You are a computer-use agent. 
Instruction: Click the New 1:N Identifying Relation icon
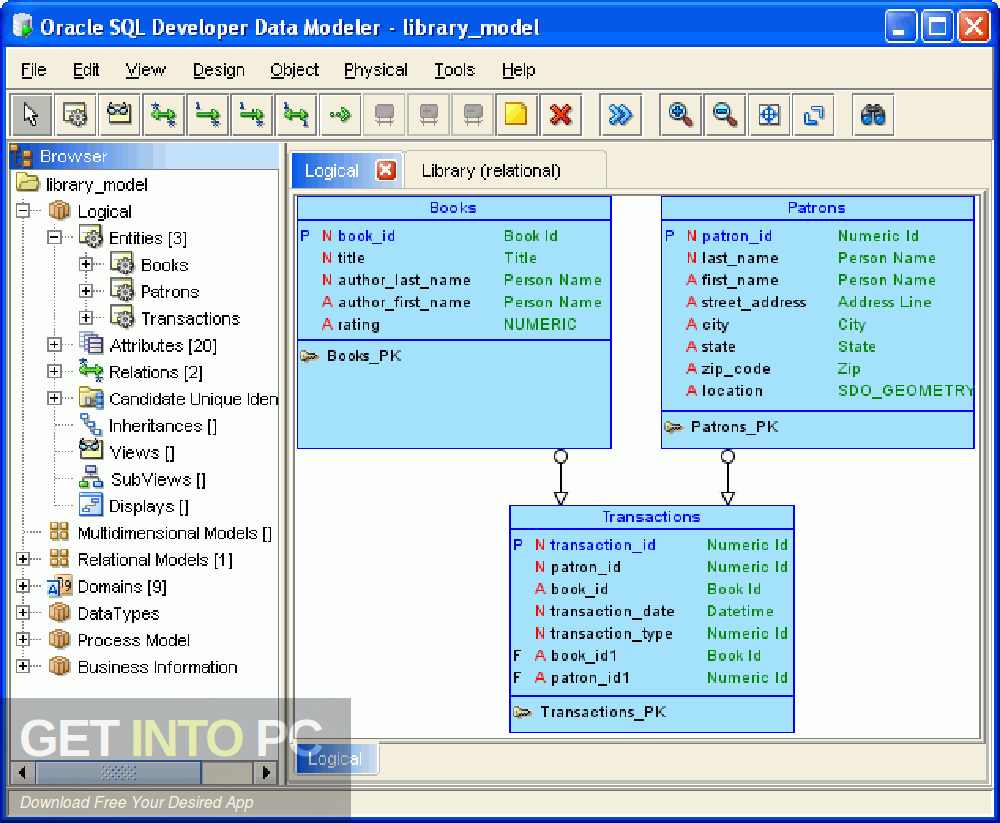tap(252, 115)
